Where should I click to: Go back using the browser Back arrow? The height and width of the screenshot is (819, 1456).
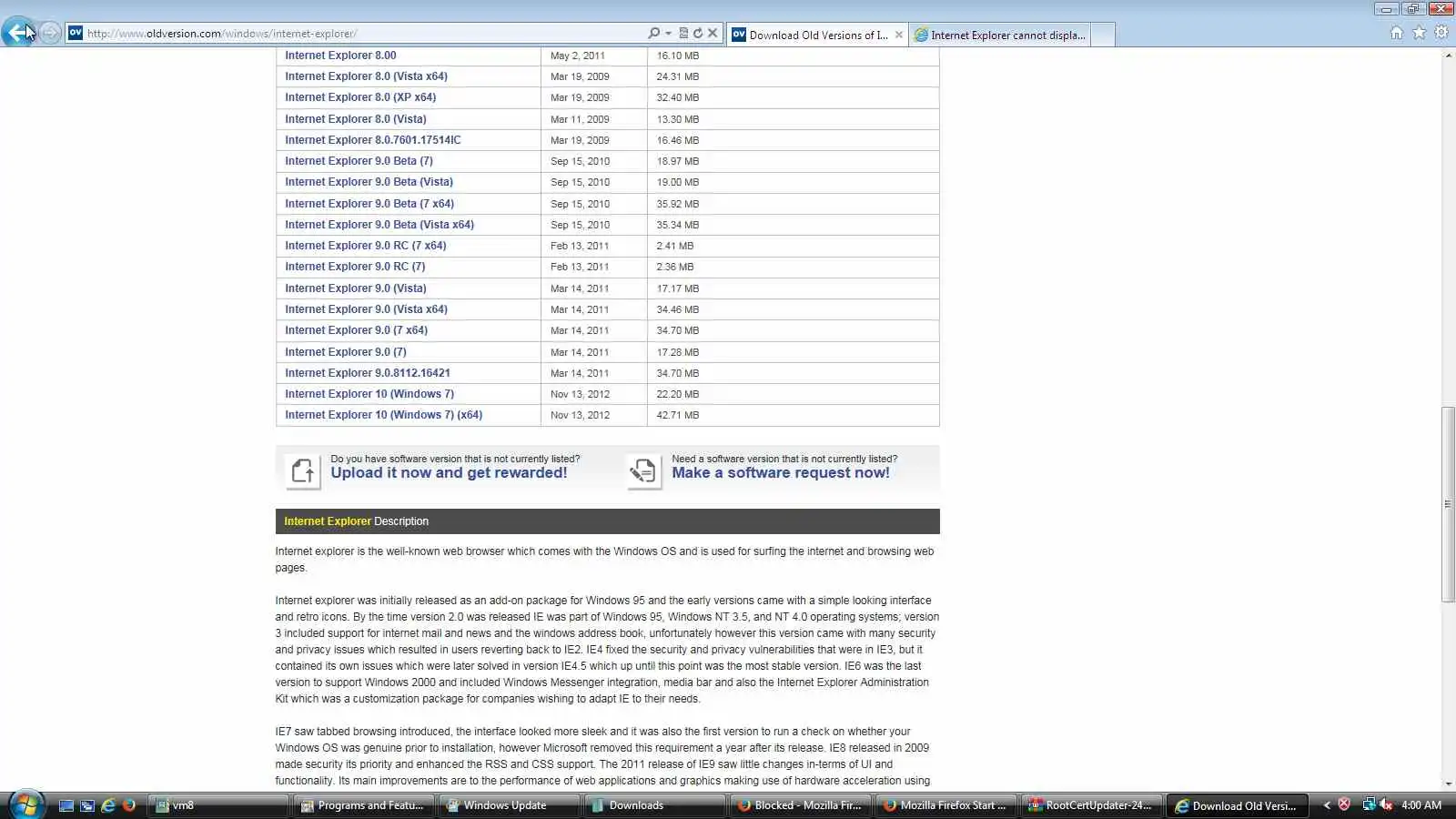18,33
